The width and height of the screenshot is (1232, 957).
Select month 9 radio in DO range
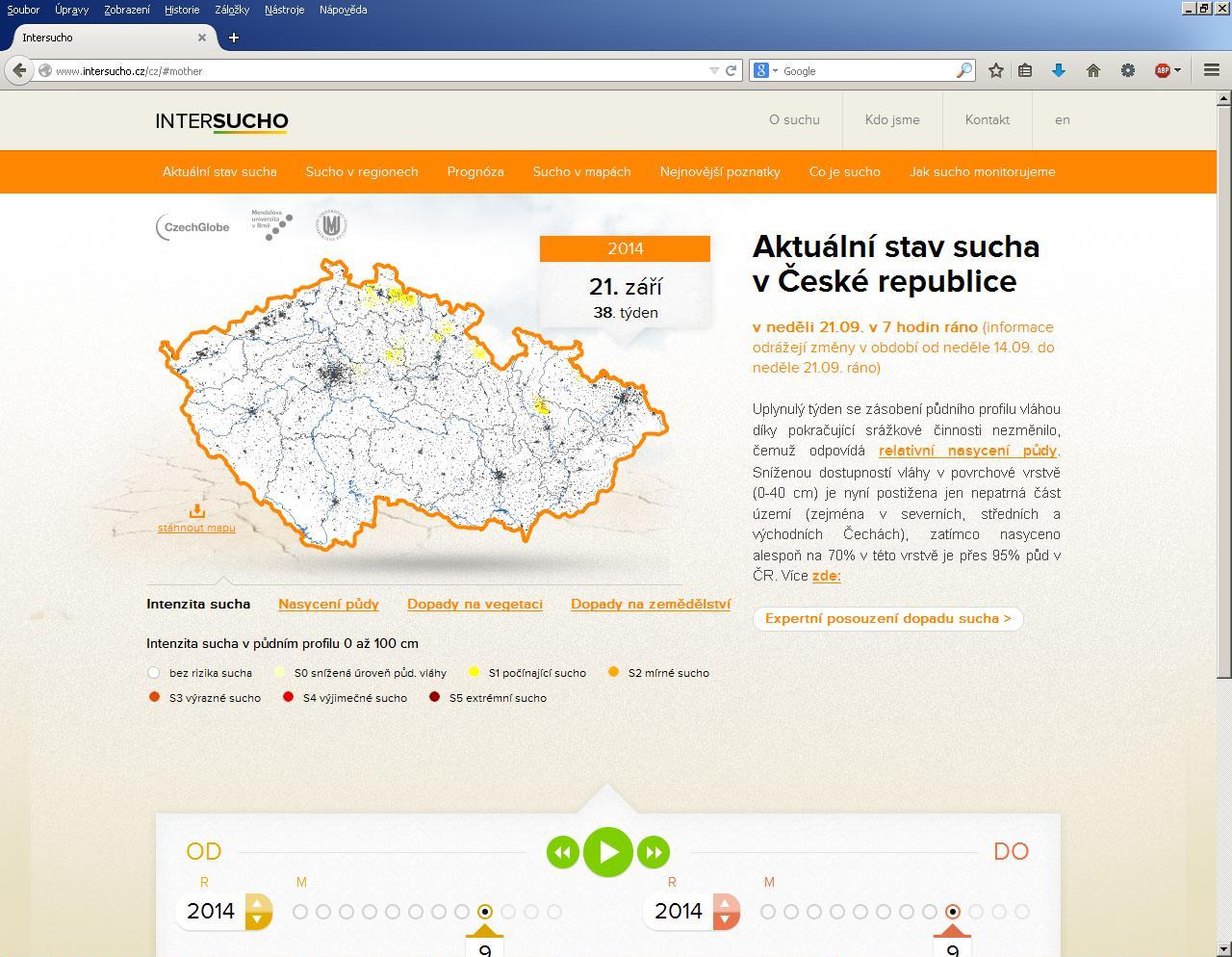tap(953, 912)
